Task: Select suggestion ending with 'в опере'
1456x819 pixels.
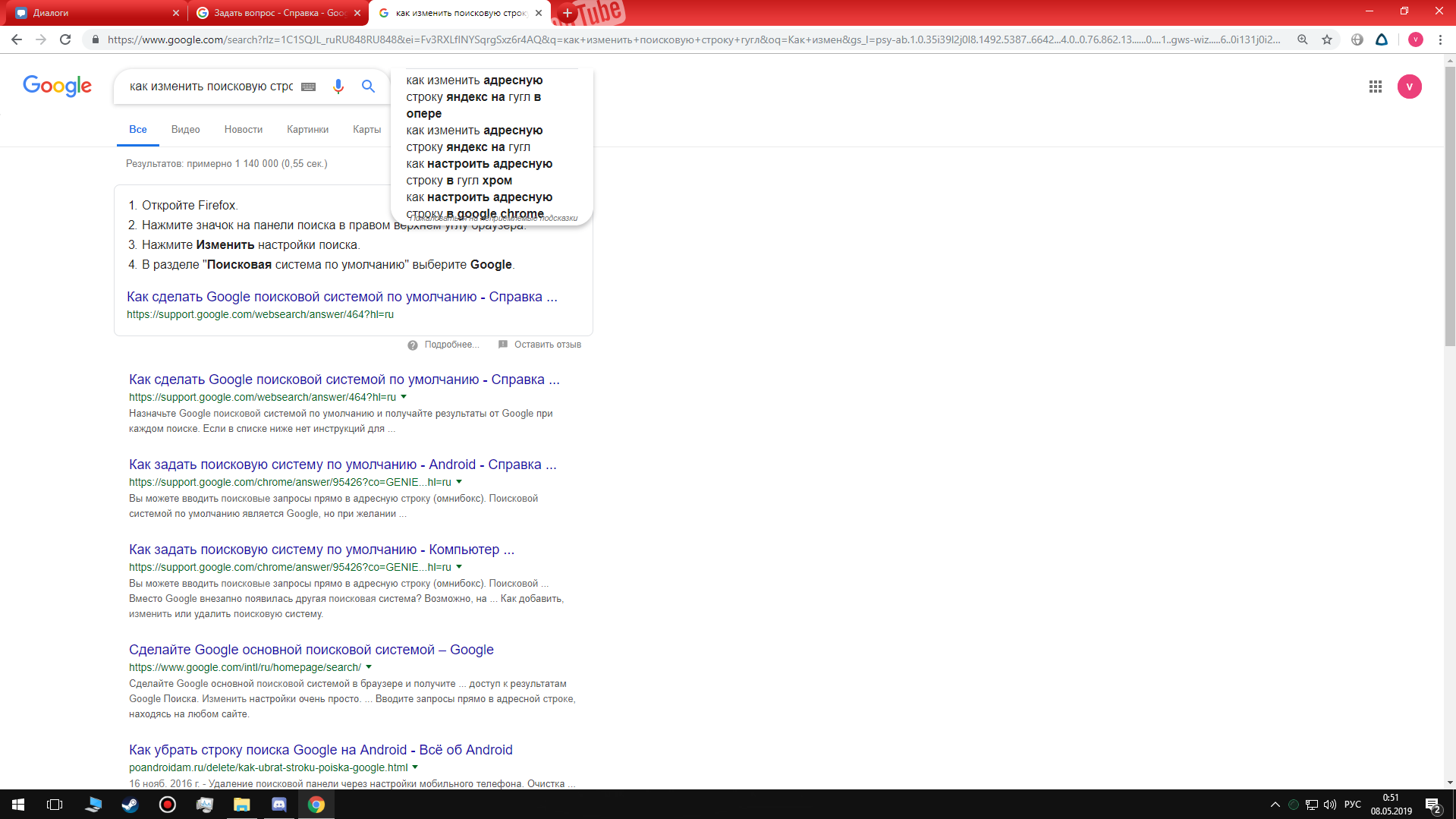Action: pos(474,97)
